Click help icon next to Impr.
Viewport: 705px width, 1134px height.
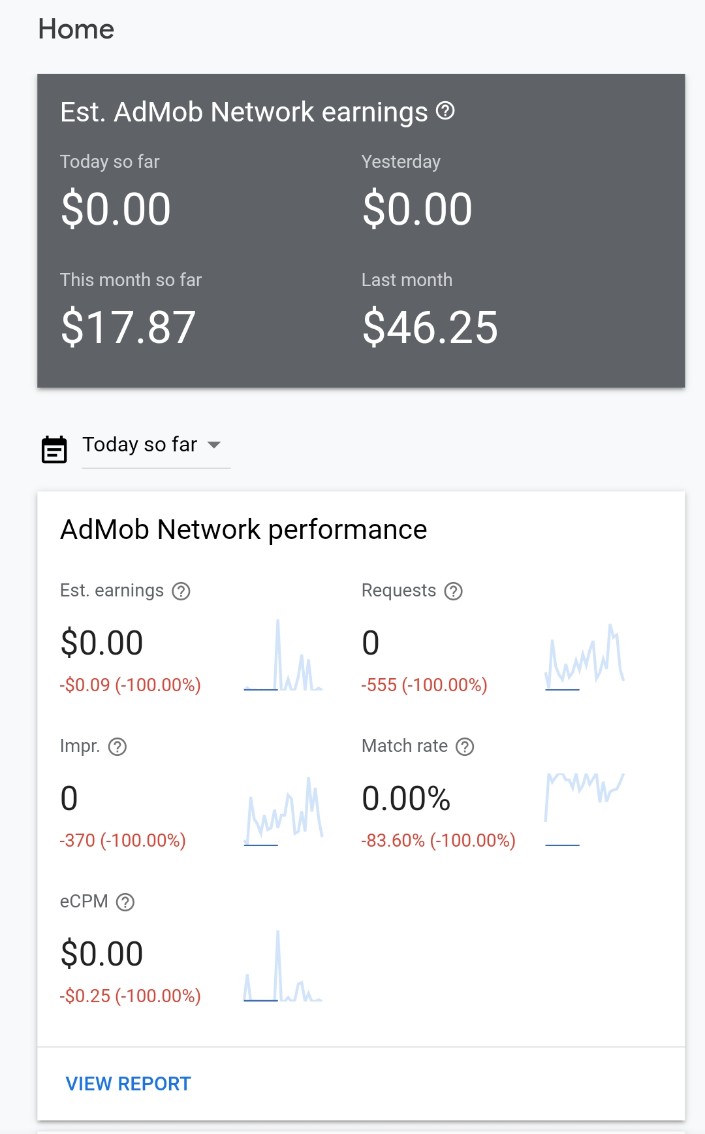click(117, 747)
